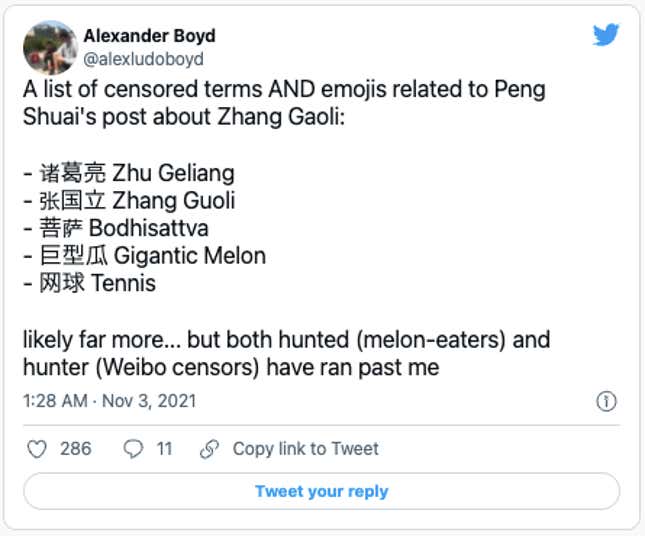The height and width of the screenshot is (536, 645).
Task: Click the Zhu Geliang list line
Action: point(129,173)
